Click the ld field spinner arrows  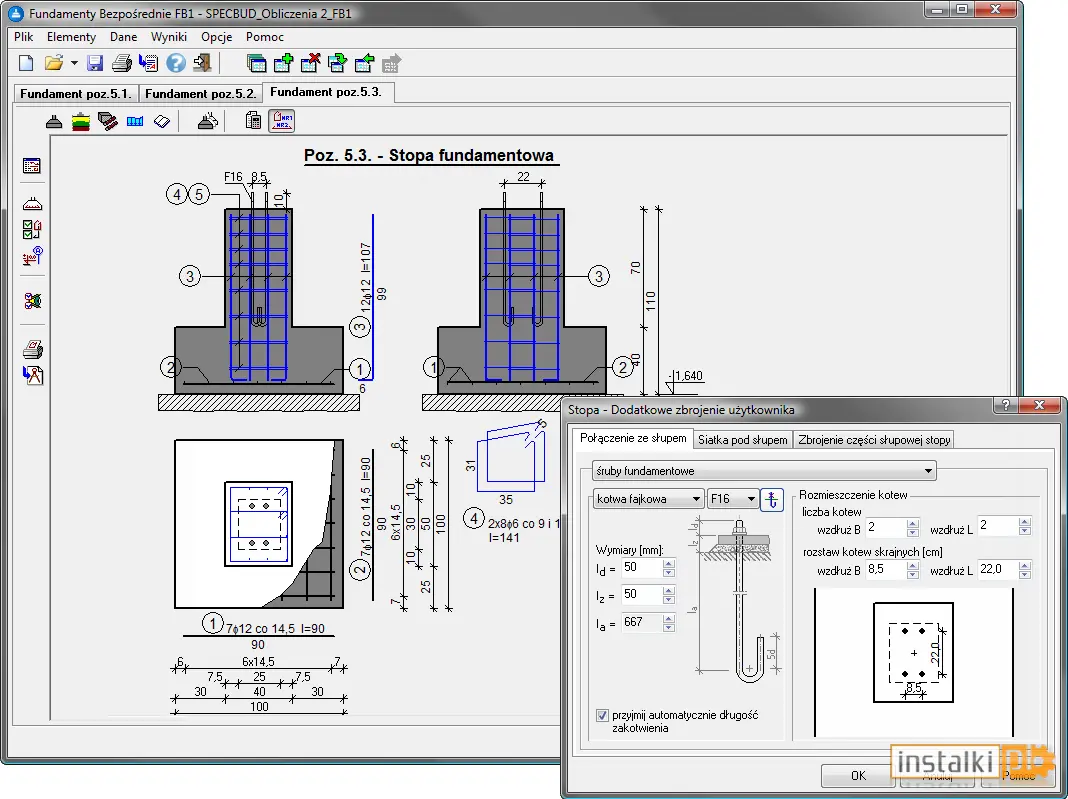point(669,568)
